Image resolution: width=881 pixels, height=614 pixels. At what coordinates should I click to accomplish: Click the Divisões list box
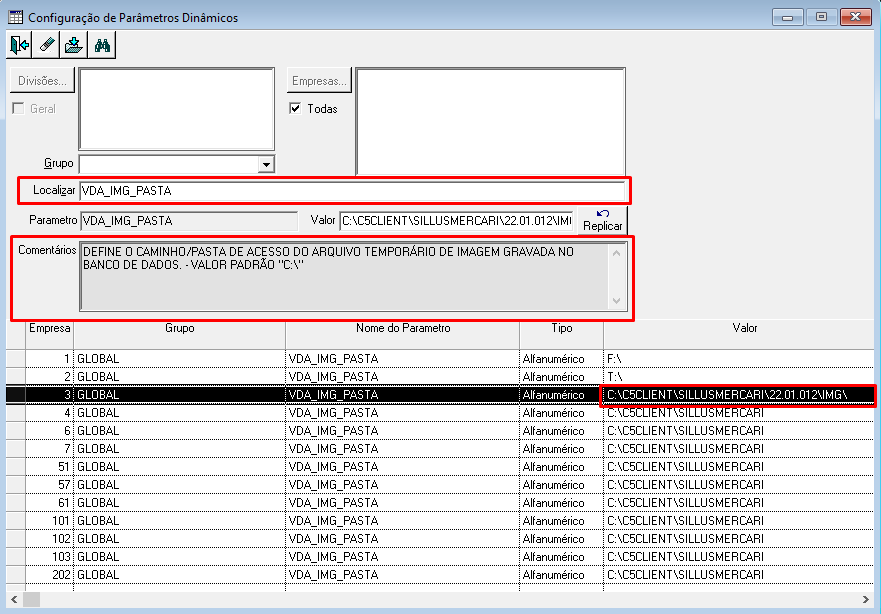pyautogui.click(x=176, y=109)
